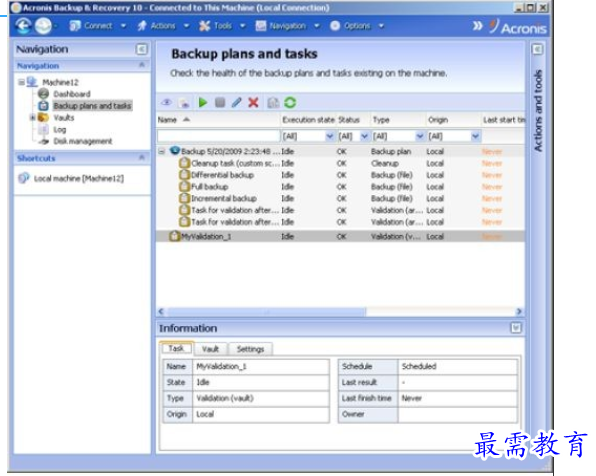This screenshot has width=596, height=476.
Task: Switch to the Vault tab
Action: pos(210,349)
